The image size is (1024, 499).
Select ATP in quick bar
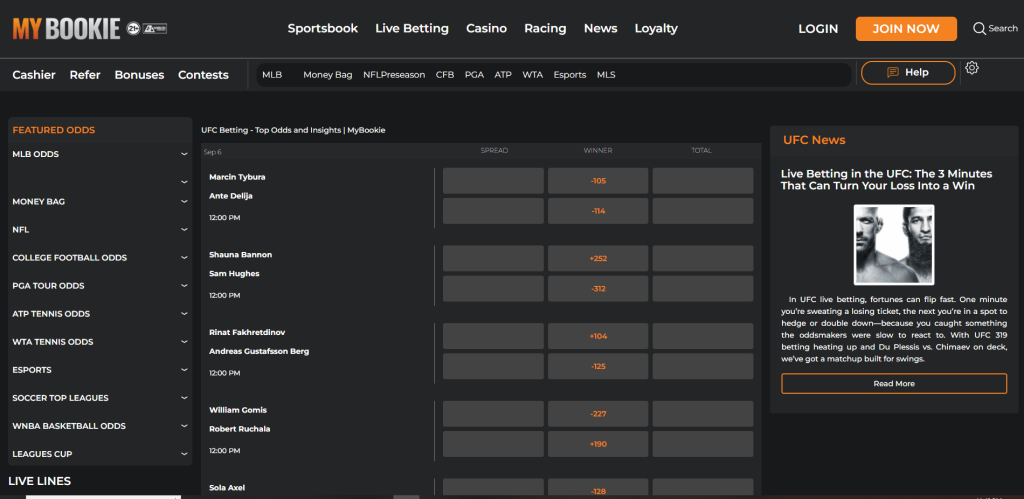pos(503,75)
